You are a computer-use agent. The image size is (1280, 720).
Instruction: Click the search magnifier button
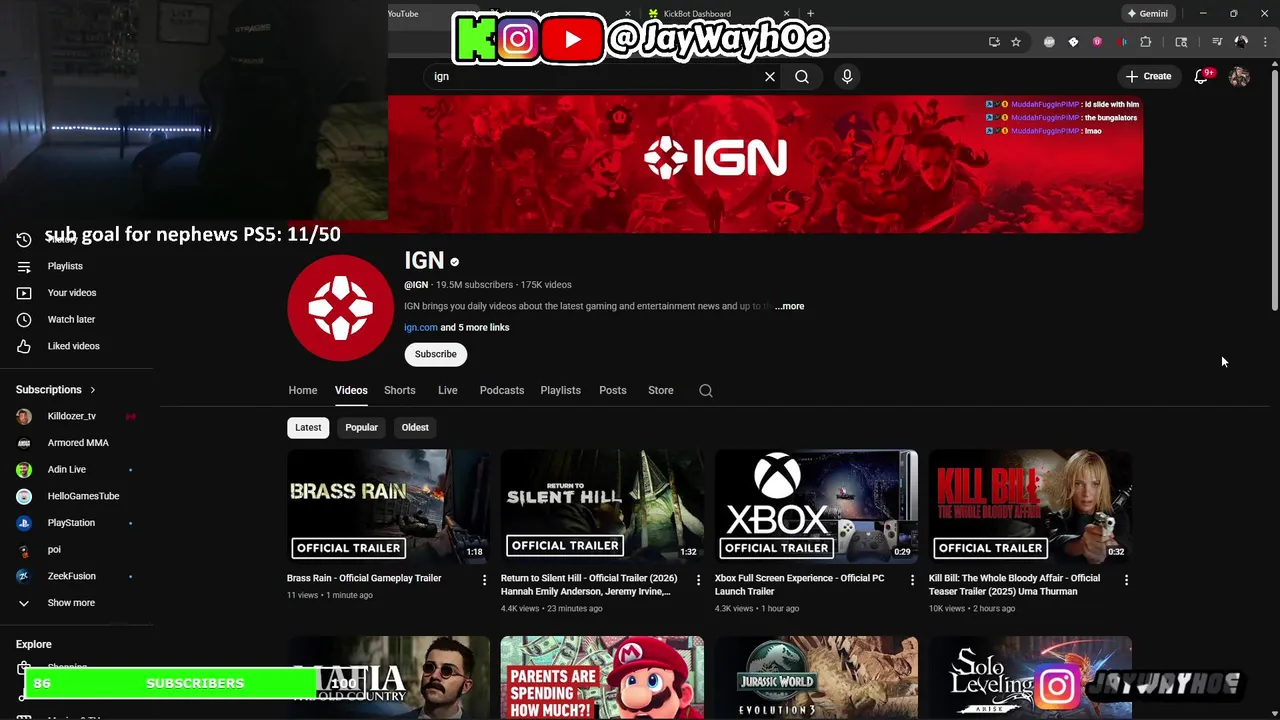point(802,76)
